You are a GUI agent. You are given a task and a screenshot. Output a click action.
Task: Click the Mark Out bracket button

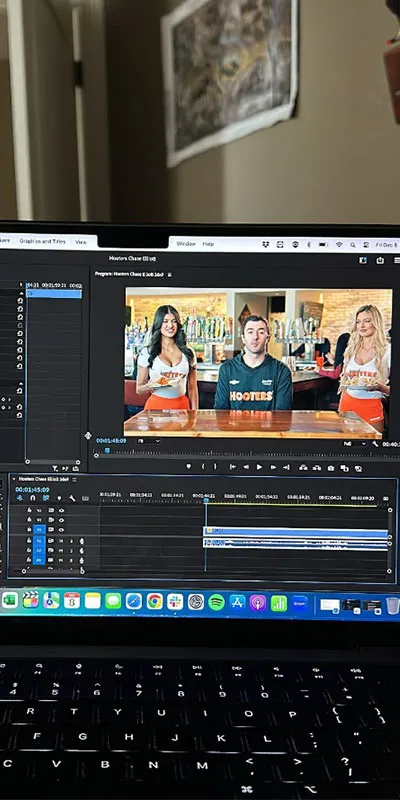(215, 466)
